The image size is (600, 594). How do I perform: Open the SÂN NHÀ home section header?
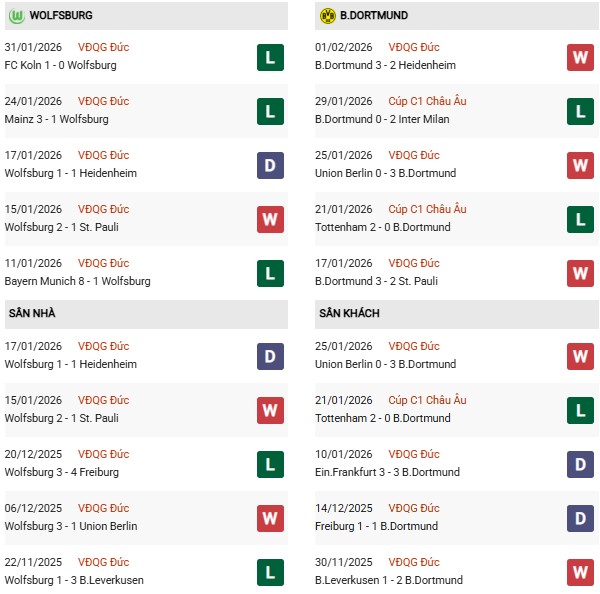[32, 313]
